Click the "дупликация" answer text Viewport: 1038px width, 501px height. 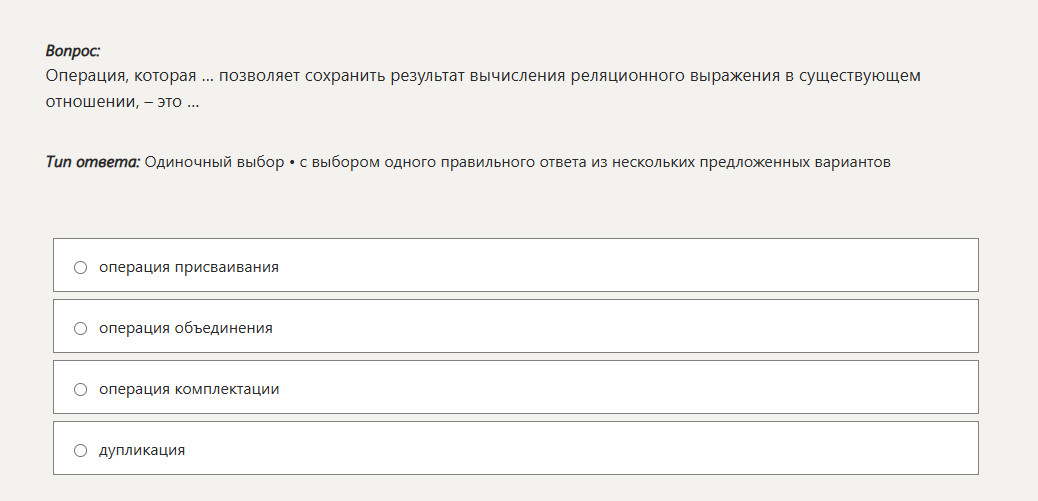pyautogui.click(x=142, y=450)
